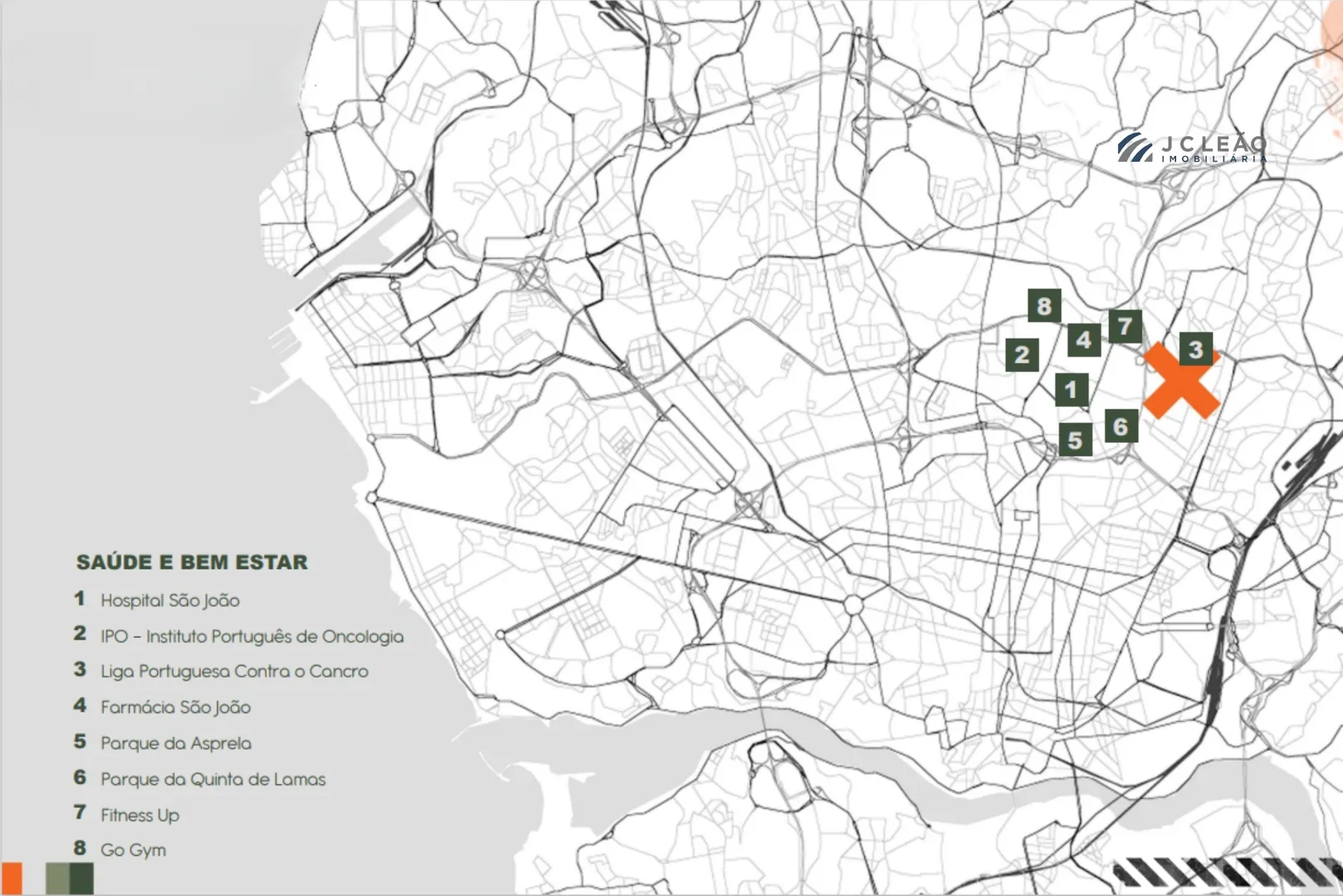This screenshot has height=896, width=1343.
Task: Select map marker number 2
Action: tap(1022, 355)
